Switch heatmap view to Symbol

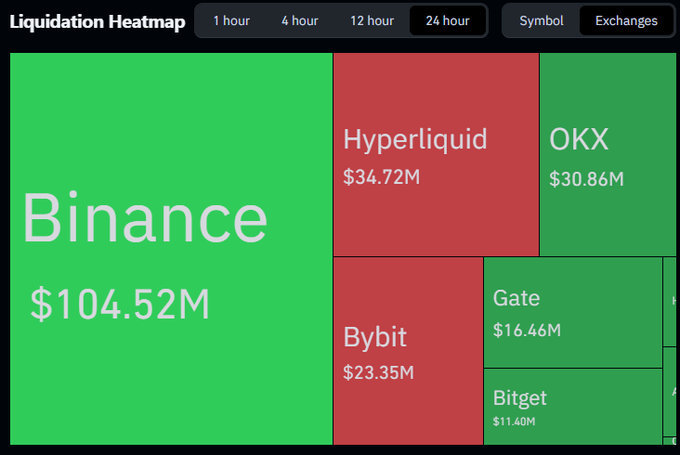point(541,21)
